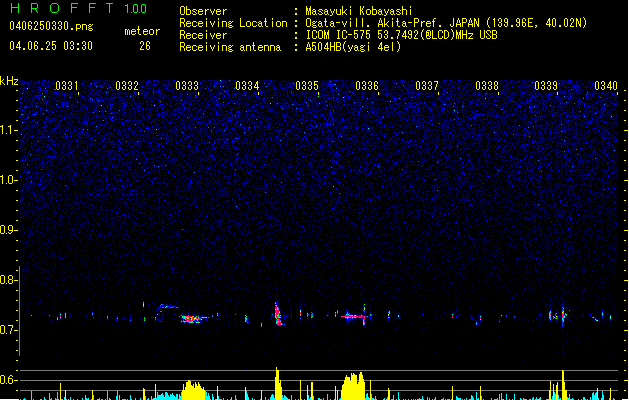The width and height of the screenshot is (629, 400).
Task: Click the wide yellow power burst near 0336
Action: 353,386
